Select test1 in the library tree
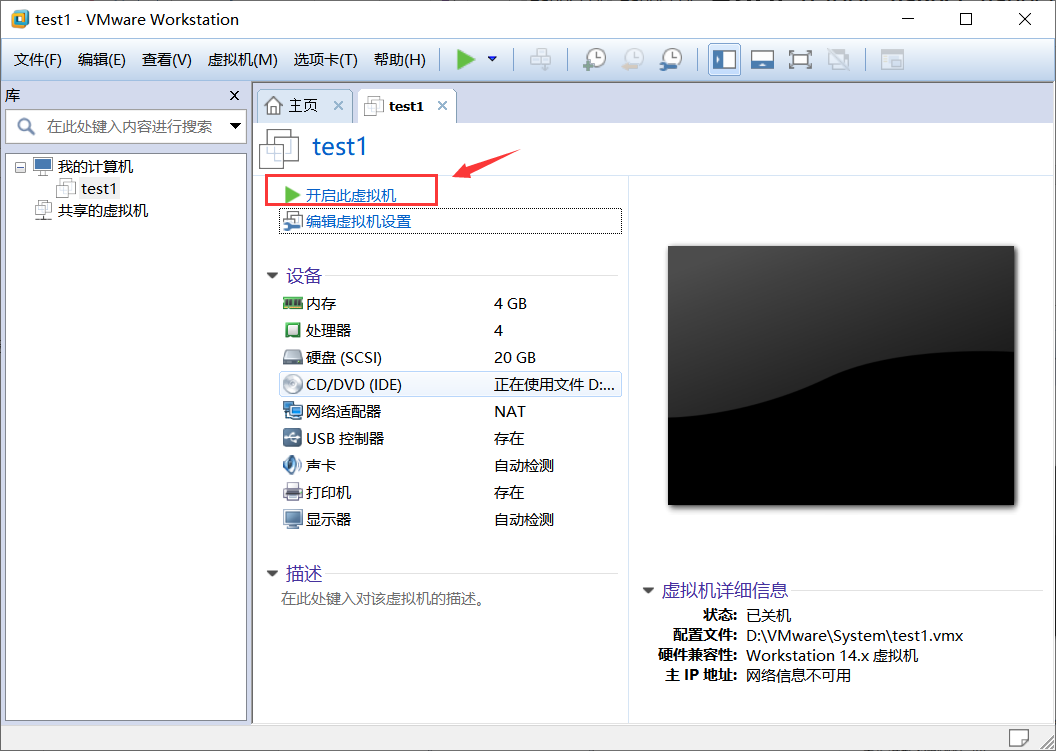Screen dimensions: 1056x751 coord(98,189)
